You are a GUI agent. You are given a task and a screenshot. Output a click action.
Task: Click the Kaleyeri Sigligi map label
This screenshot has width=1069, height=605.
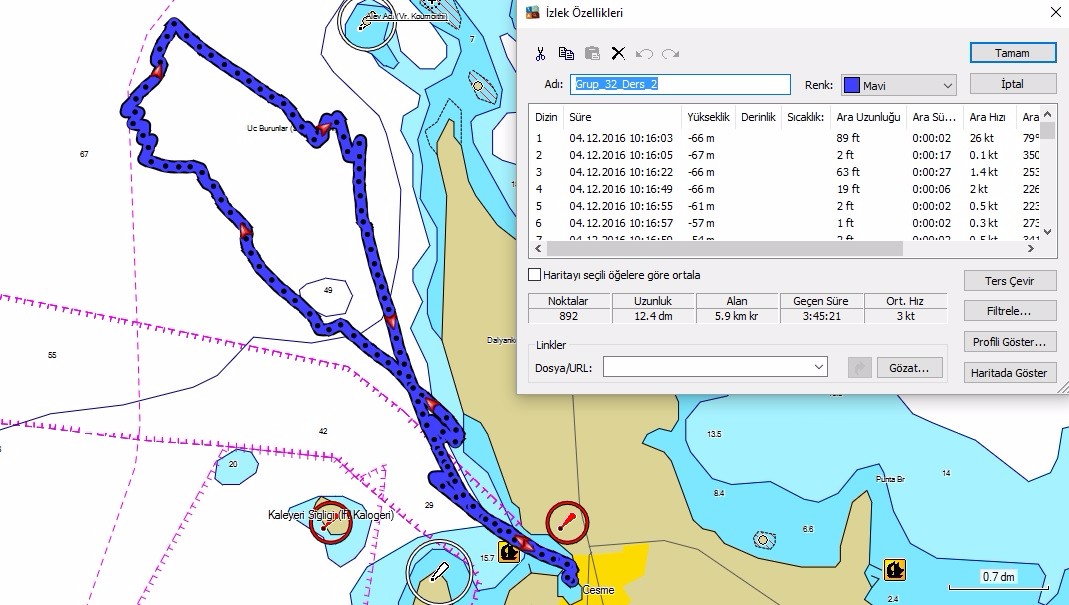331,515
